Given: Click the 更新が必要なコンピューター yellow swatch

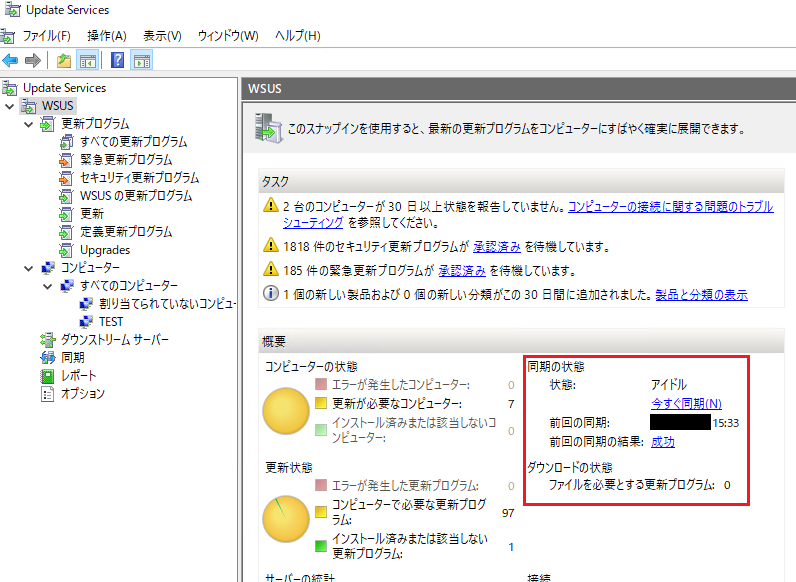Looking at the screenshot, I should (321, 403).
